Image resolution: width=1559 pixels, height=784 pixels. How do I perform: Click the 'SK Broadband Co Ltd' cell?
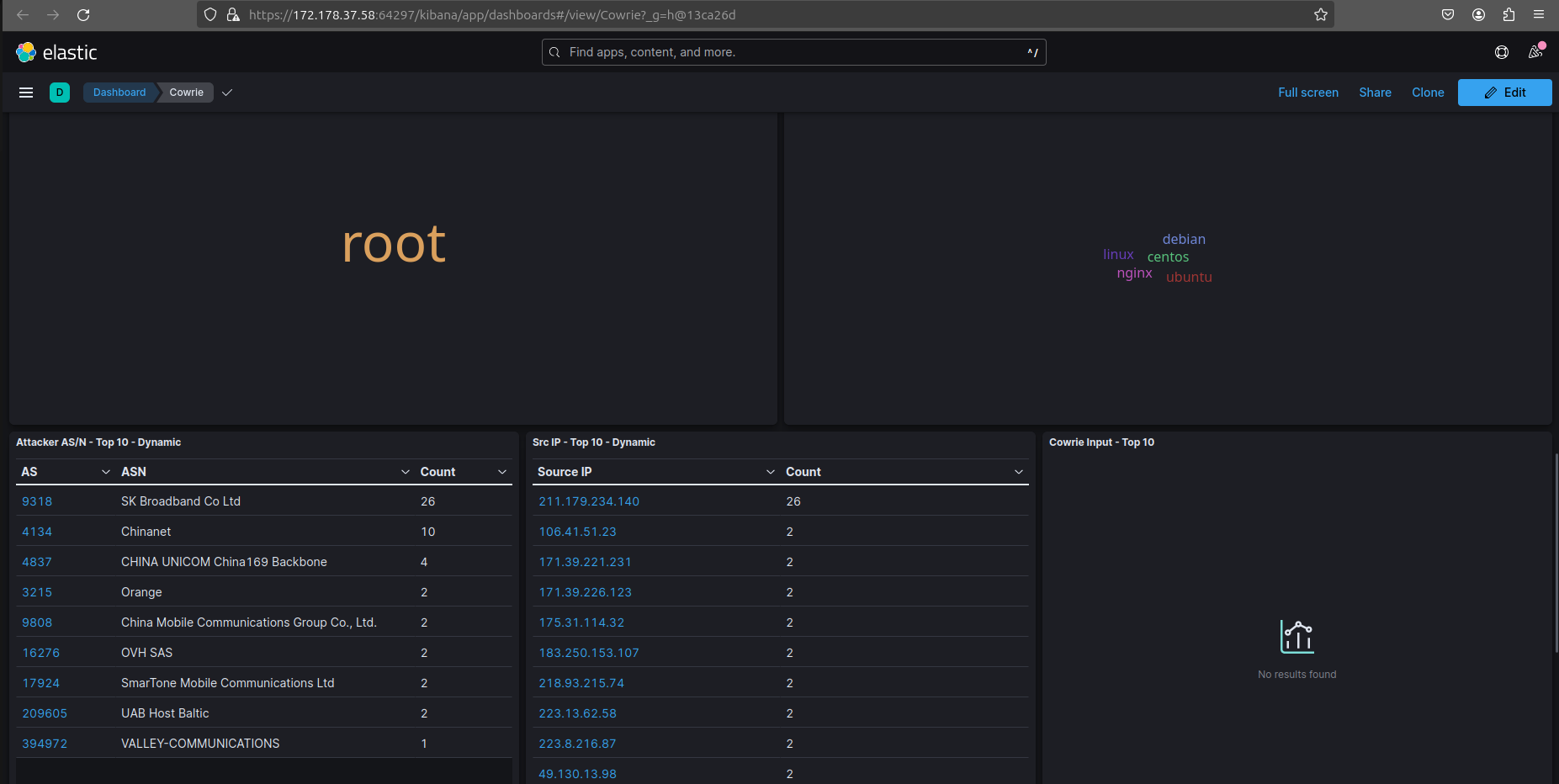181,501
